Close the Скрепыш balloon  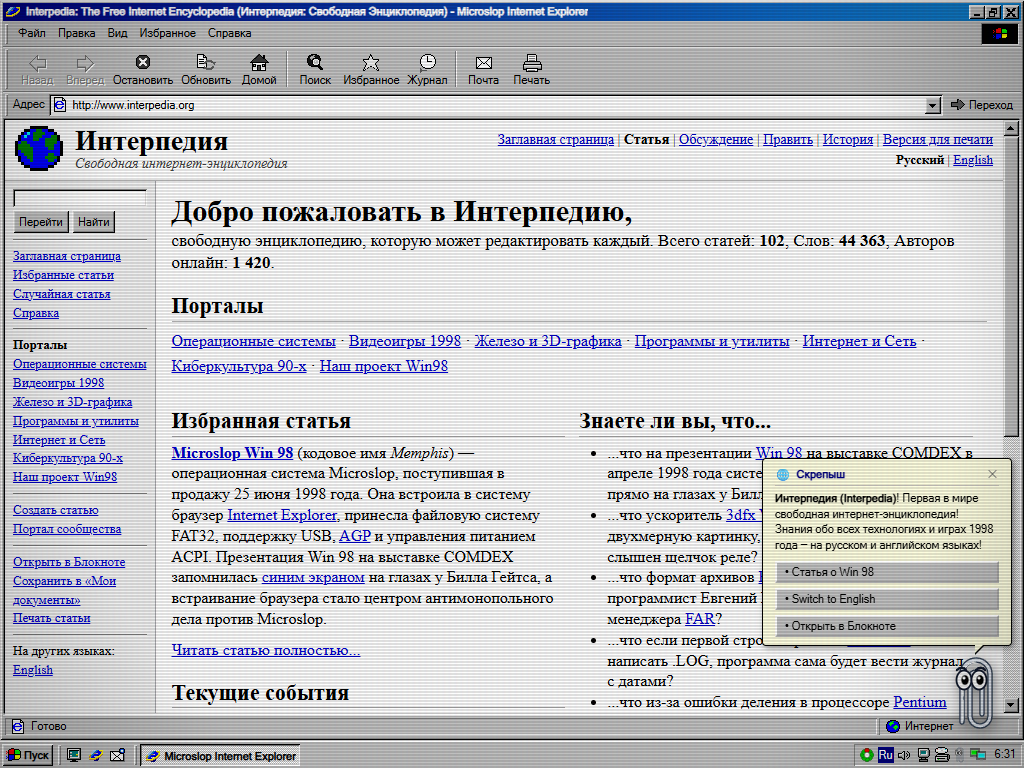click(993, 474)
